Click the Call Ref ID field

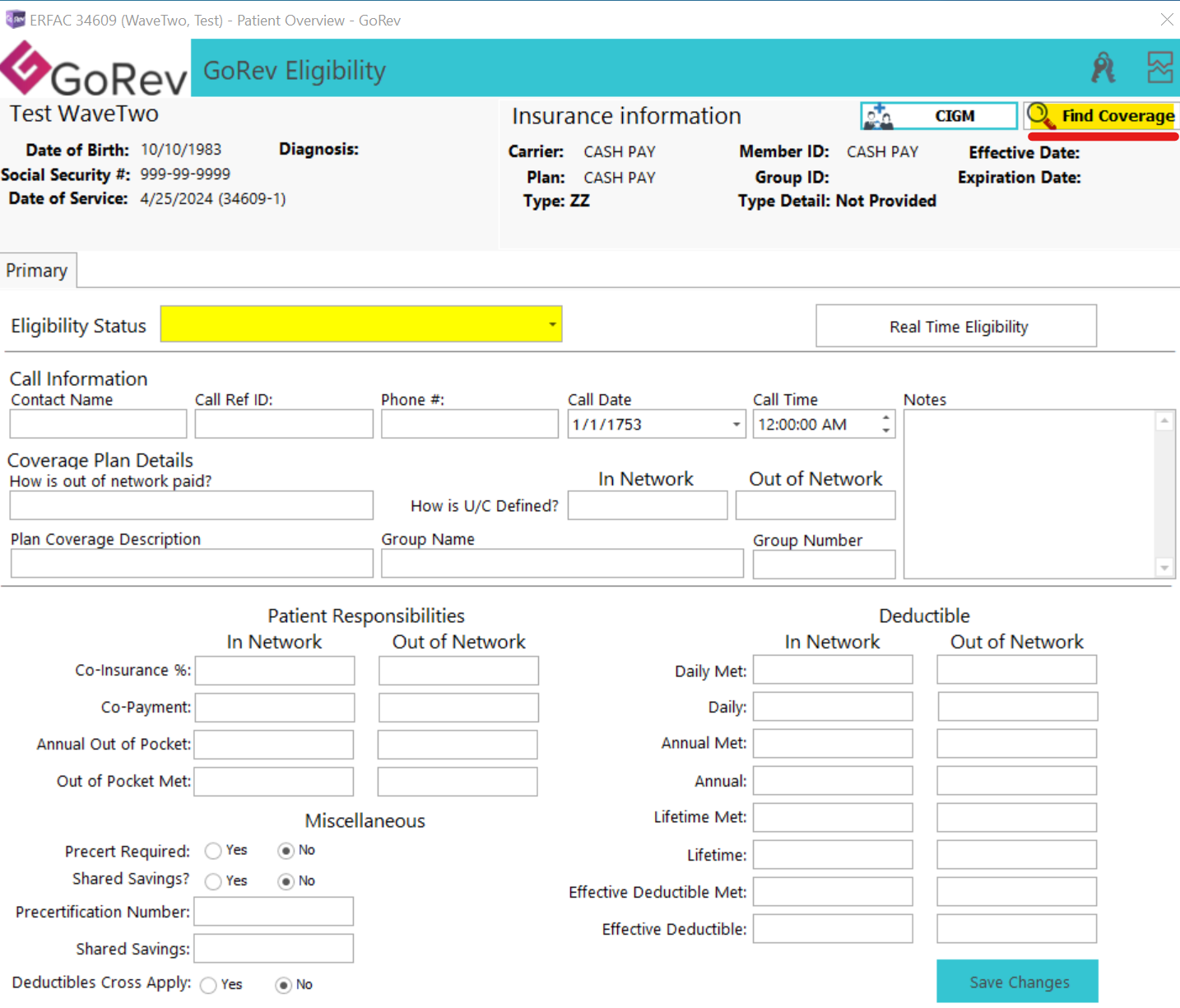tap(284, 424)
